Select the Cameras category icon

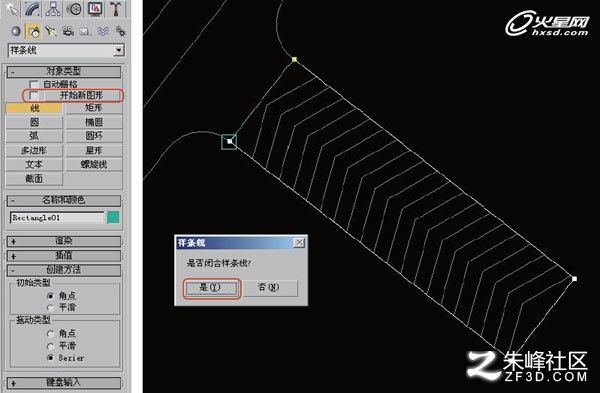click(x=68, y=31)
